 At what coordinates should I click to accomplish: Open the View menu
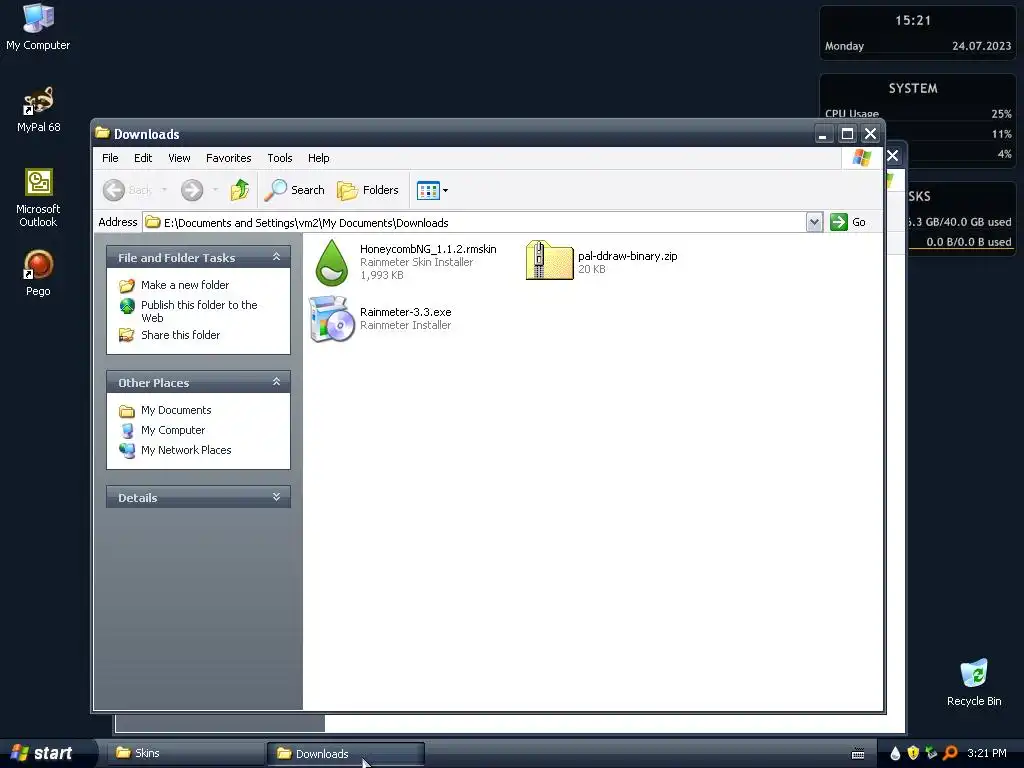(x=179, y=158)
